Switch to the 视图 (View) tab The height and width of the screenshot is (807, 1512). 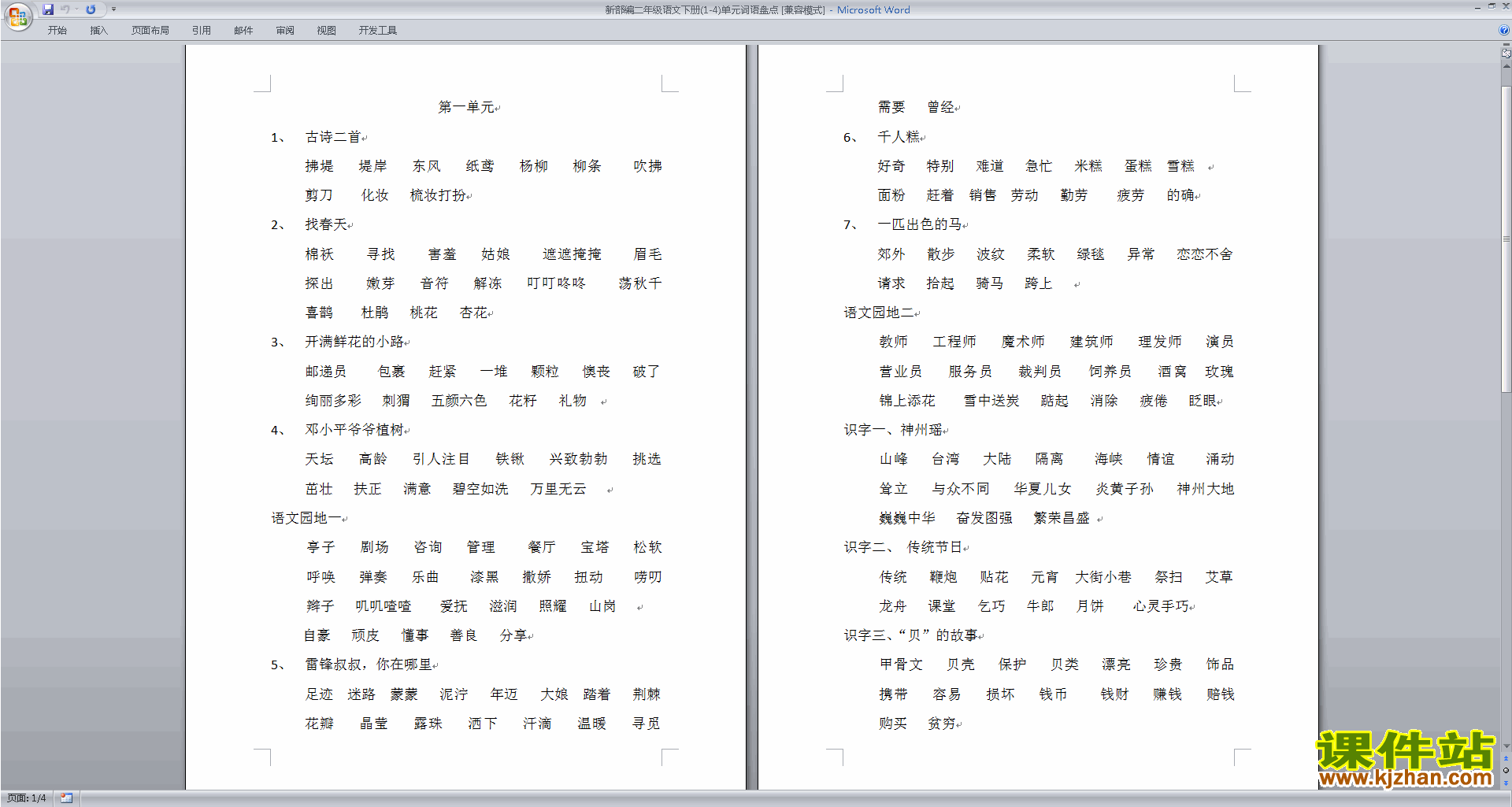pyautogui.click(x=326, y=31)
